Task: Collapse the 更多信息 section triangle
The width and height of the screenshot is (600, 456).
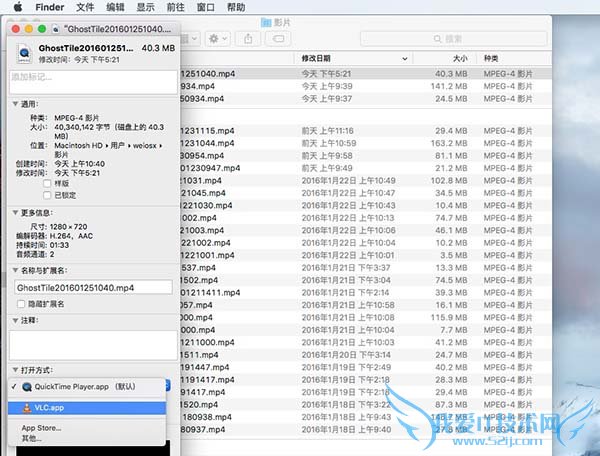Action: pyautogui.click(x=15, y=213)
